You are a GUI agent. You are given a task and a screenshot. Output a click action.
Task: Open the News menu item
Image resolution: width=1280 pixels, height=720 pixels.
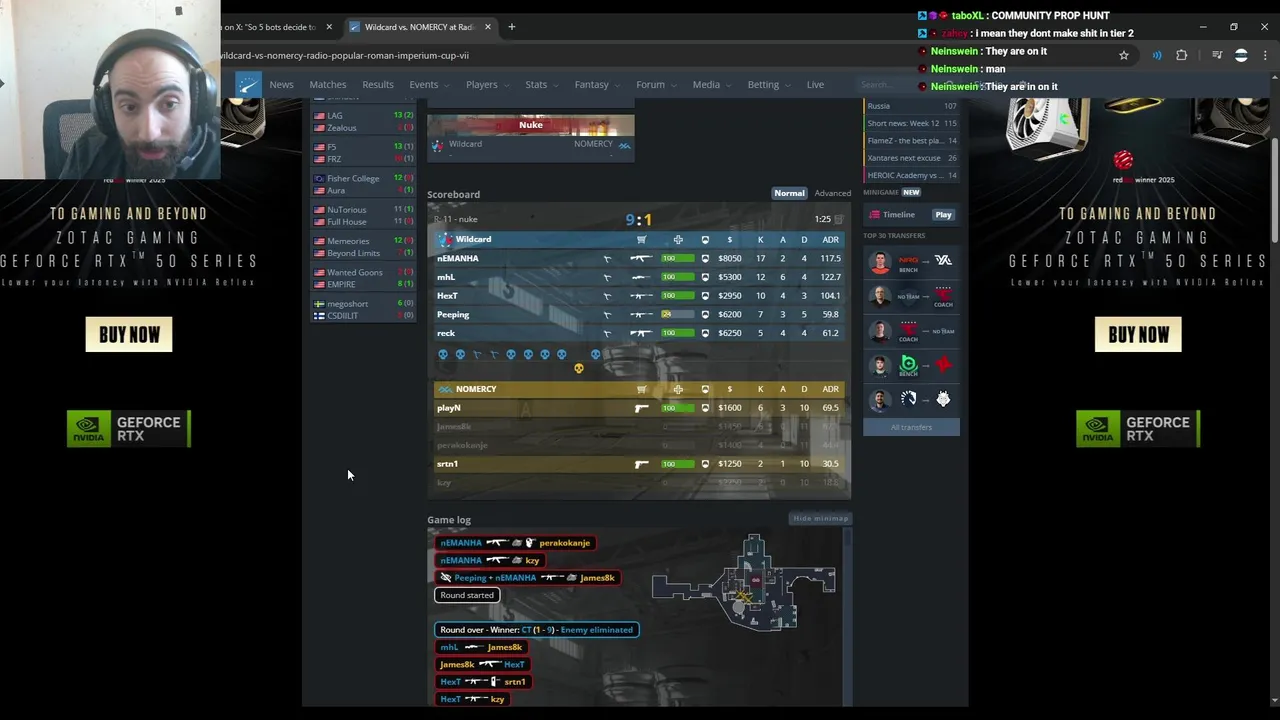point(281,85)
